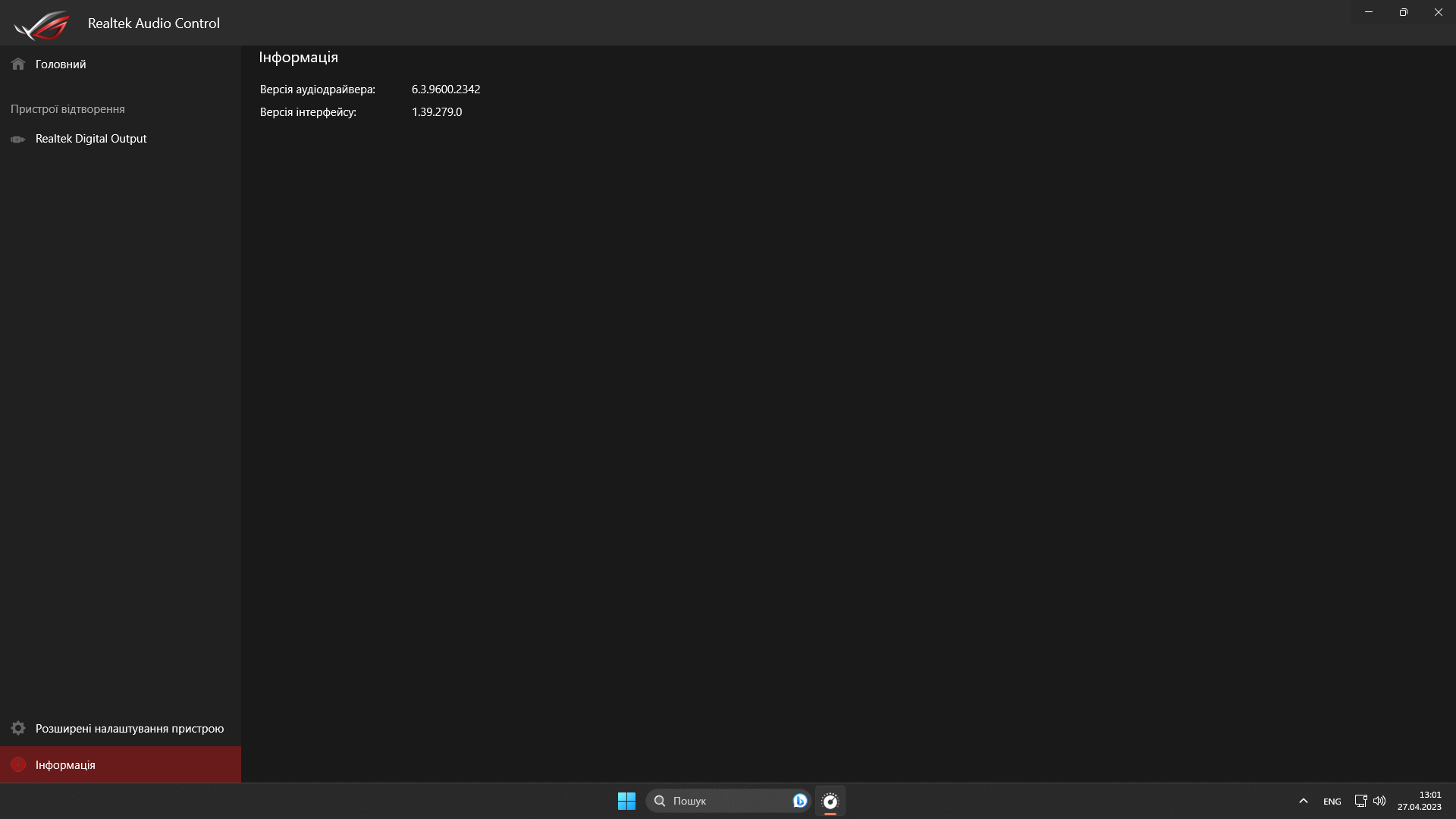This screenshot has width=1456, height=819.
Task: Switch the ENG input language indicator
Action: 1332,802
